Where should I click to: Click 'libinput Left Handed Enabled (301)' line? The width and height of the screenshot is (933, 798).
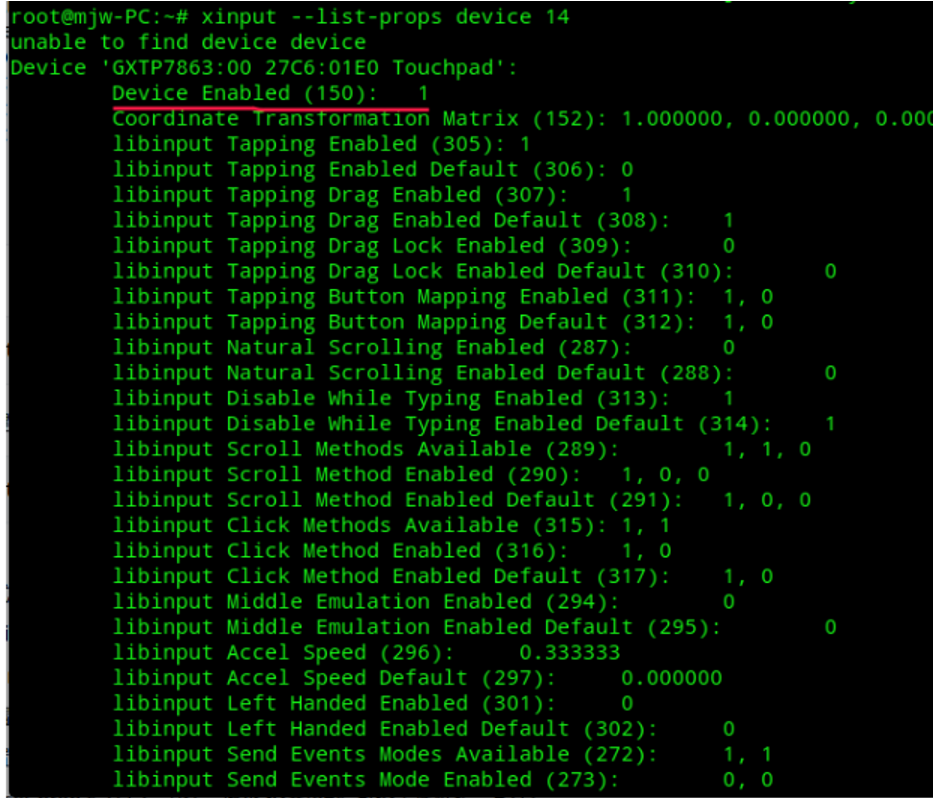point(334,704)
